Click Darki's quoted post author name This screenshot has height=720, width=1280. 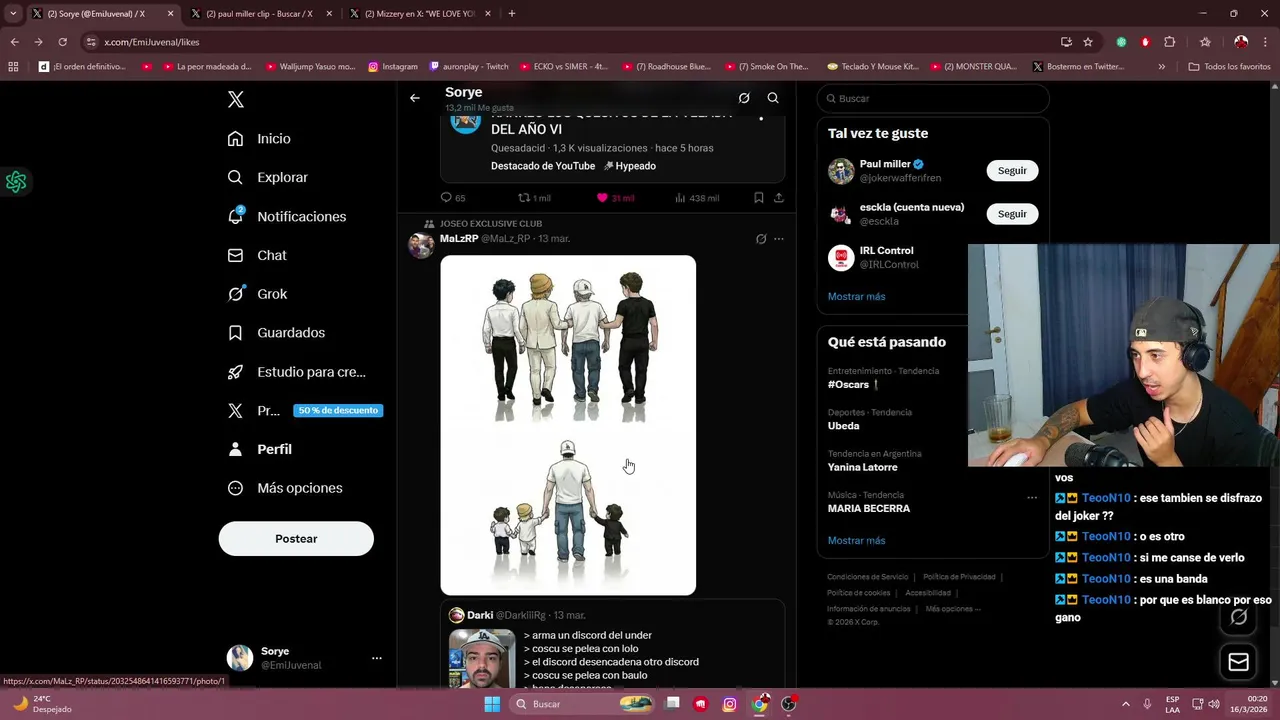(x=480, y=615)
